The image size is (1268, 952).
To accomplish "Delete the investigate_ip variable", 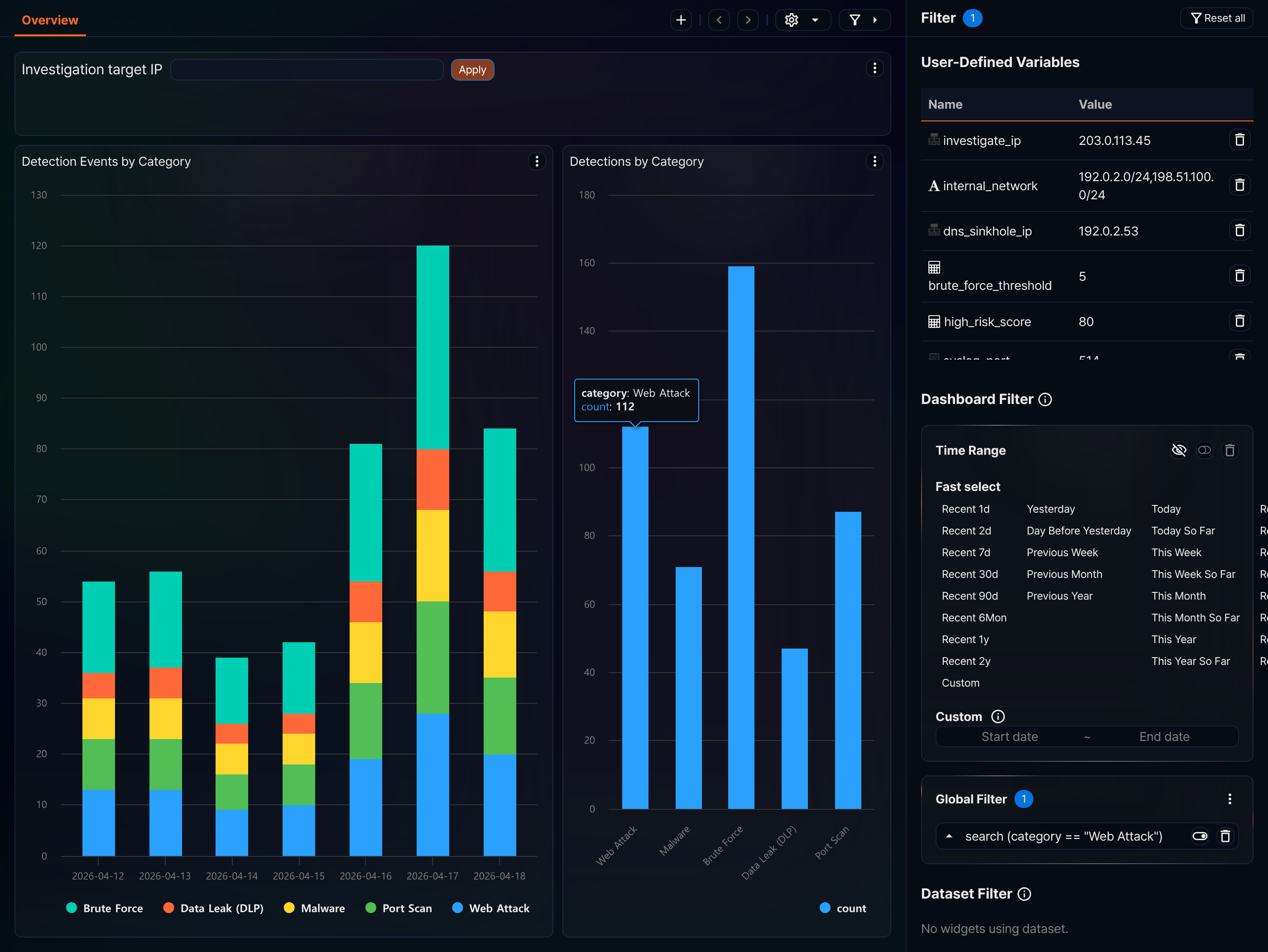I will (1239, 140).
